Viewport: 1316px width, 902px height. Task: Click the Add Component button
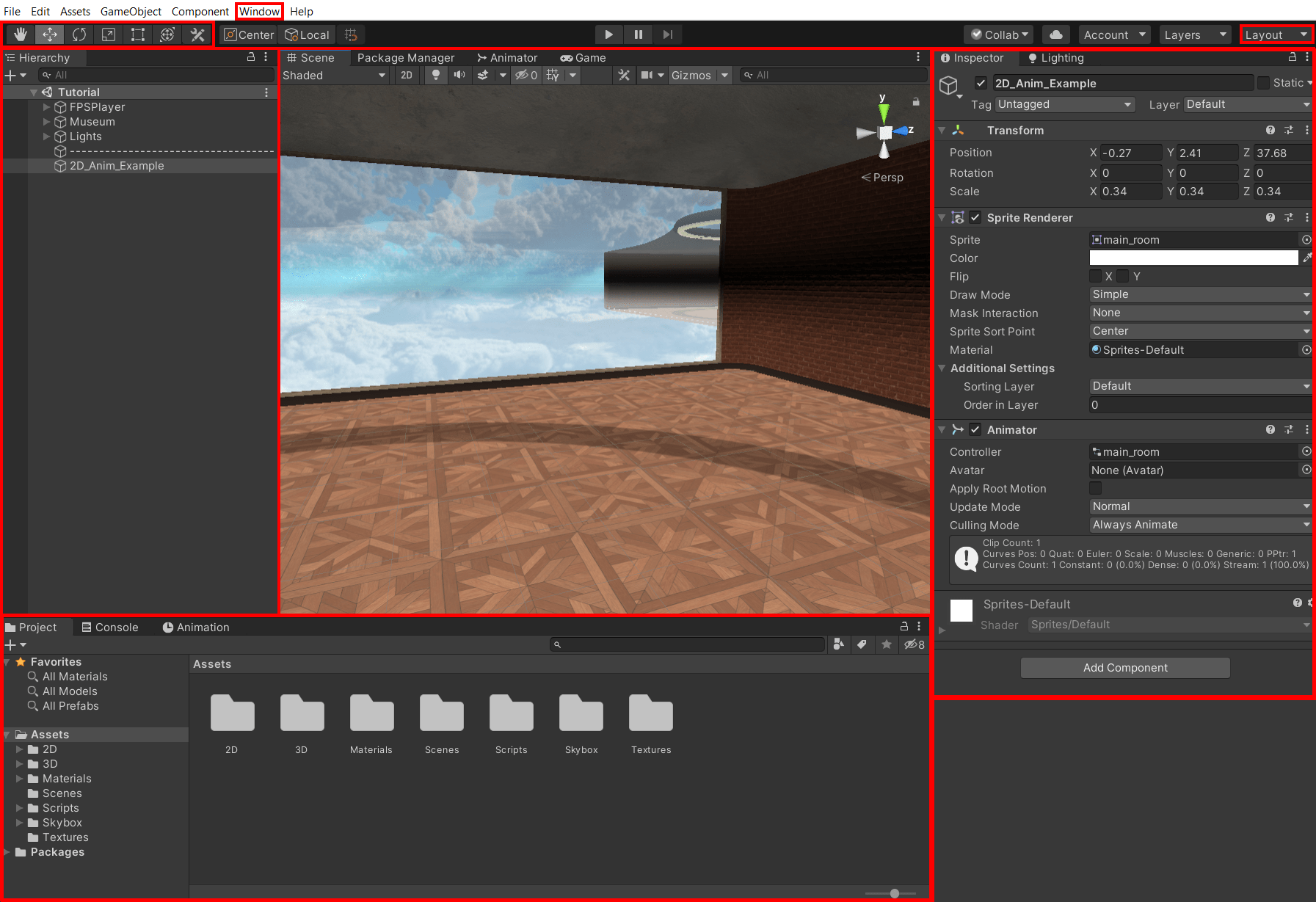[1124, 667]
